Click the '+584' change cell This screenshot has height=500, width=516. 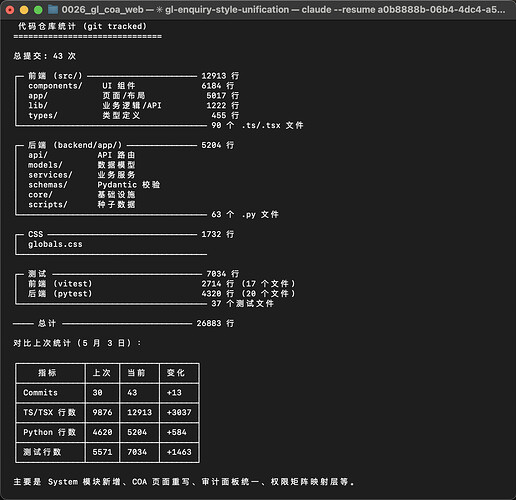click(x=177, y=432)
